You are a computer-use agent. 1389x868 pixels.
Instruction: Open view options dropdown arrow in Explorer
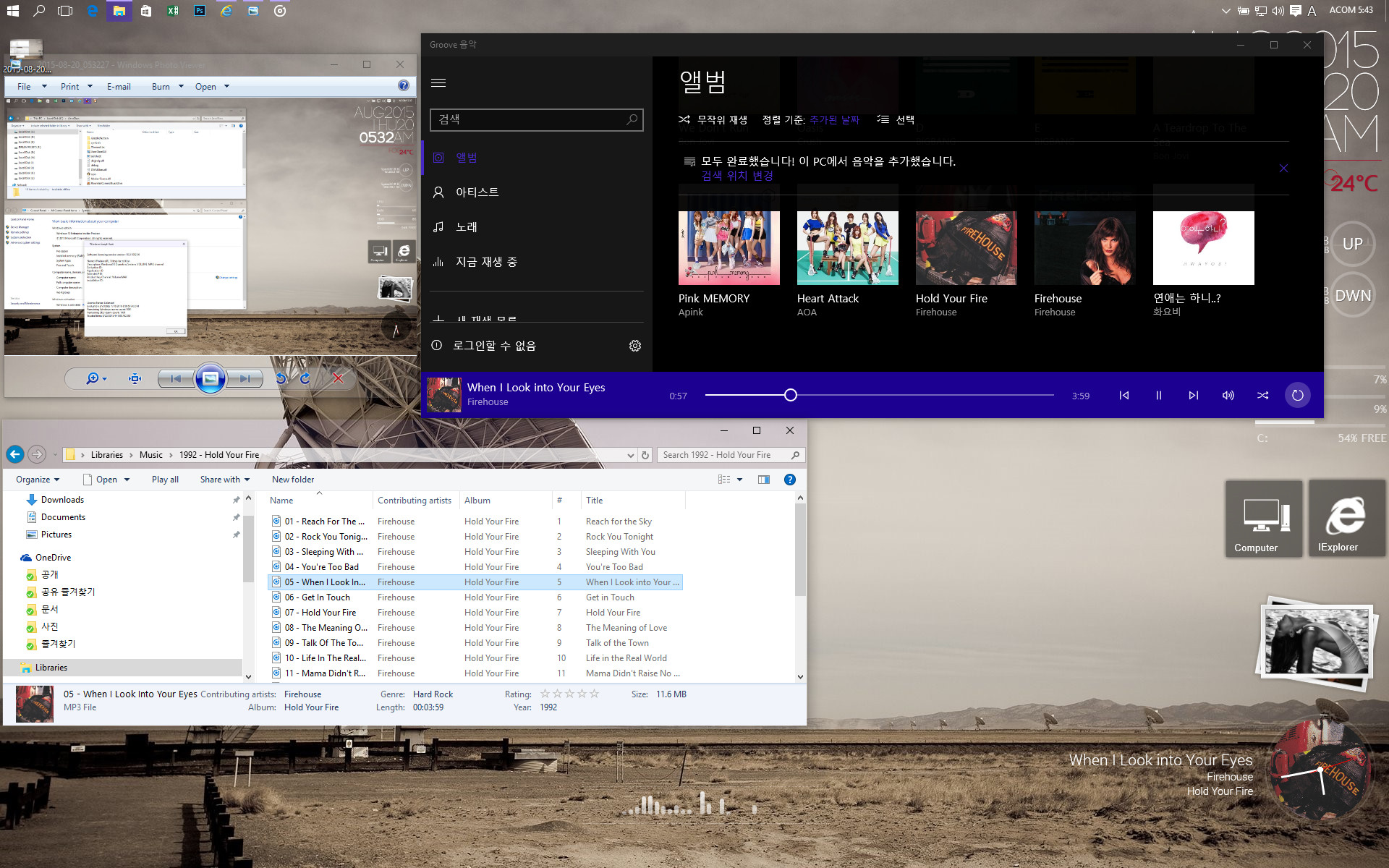click(739, 480)
